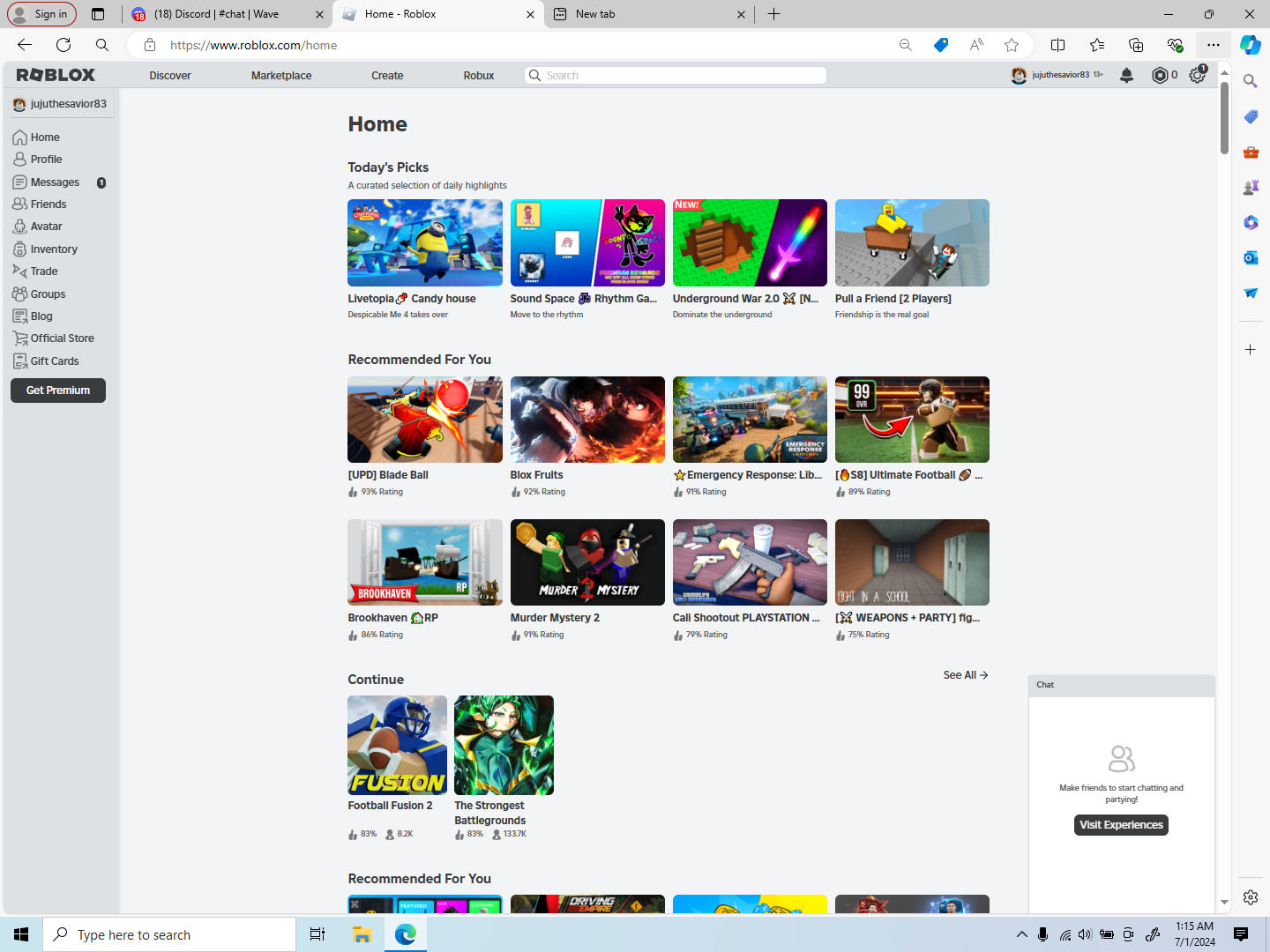
Task: Click the Trade icon in the sidebar
Action: 19,271
